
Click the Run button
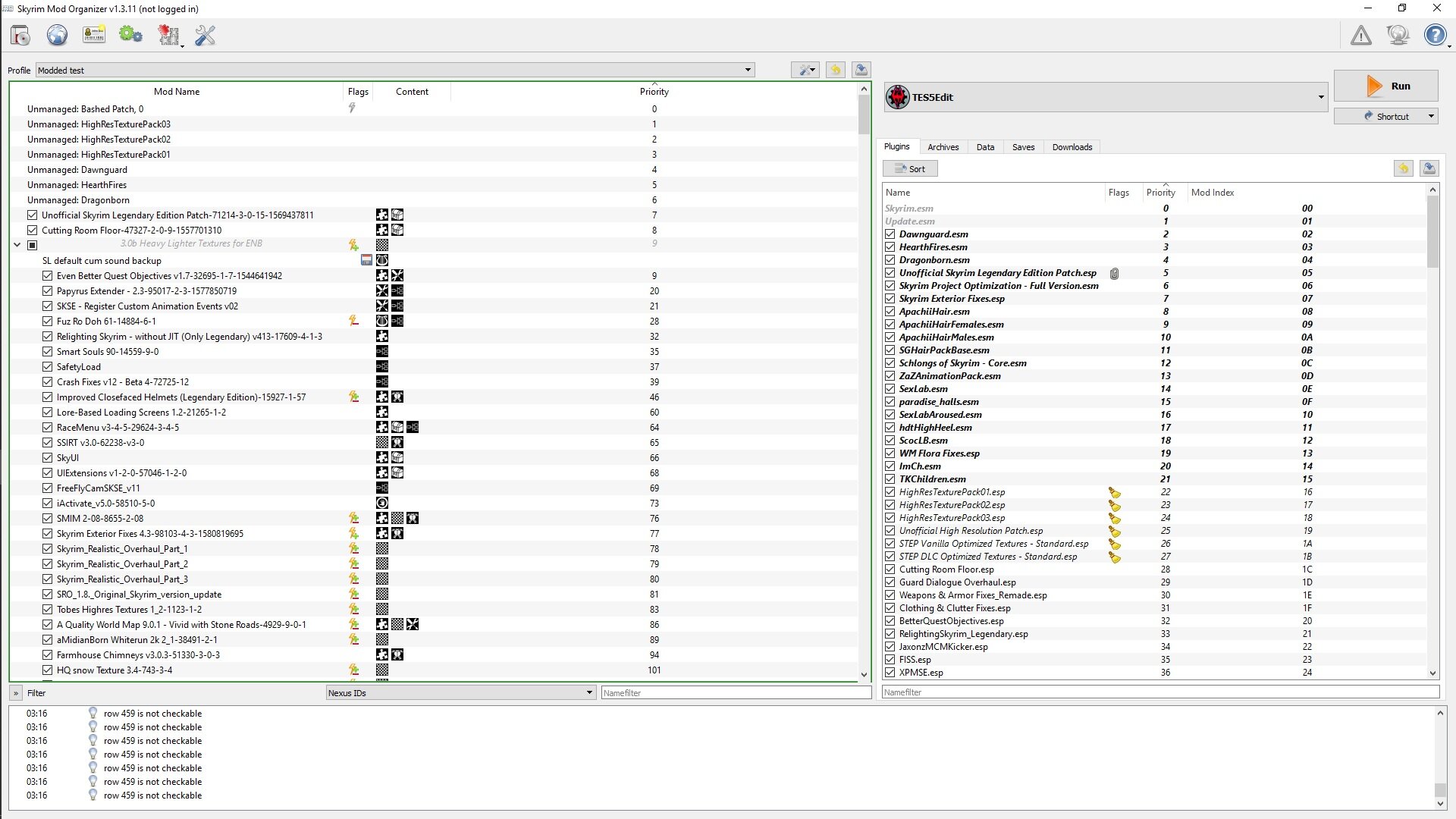pyautogui.click(x=1386, y=86)
